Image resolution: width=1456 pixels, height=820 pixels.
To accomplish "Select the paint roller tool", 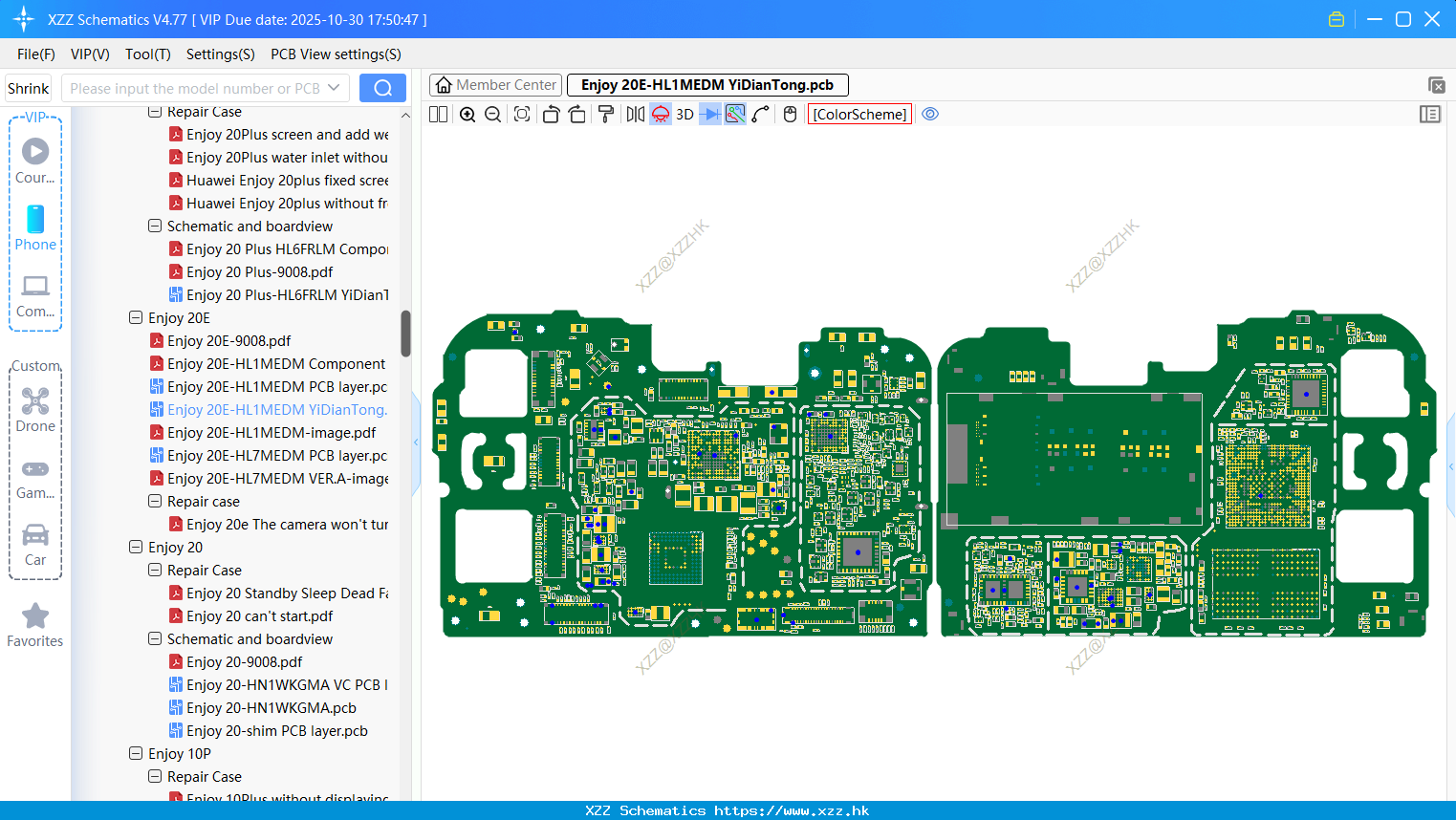I will 605,115.
